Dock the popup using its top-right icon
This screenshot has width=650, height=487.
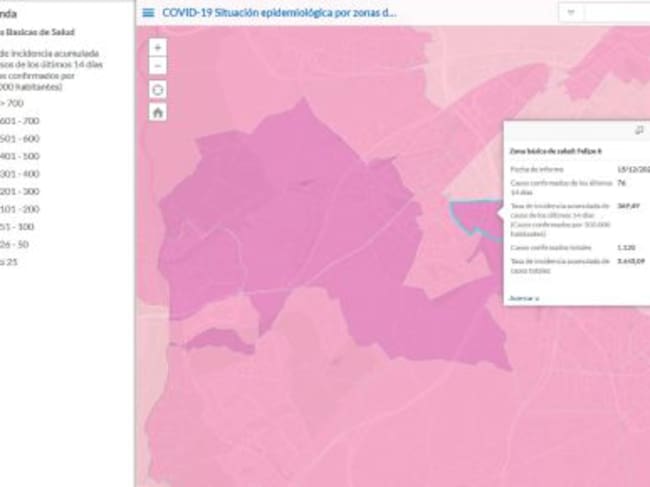click(x=639, y=130)
